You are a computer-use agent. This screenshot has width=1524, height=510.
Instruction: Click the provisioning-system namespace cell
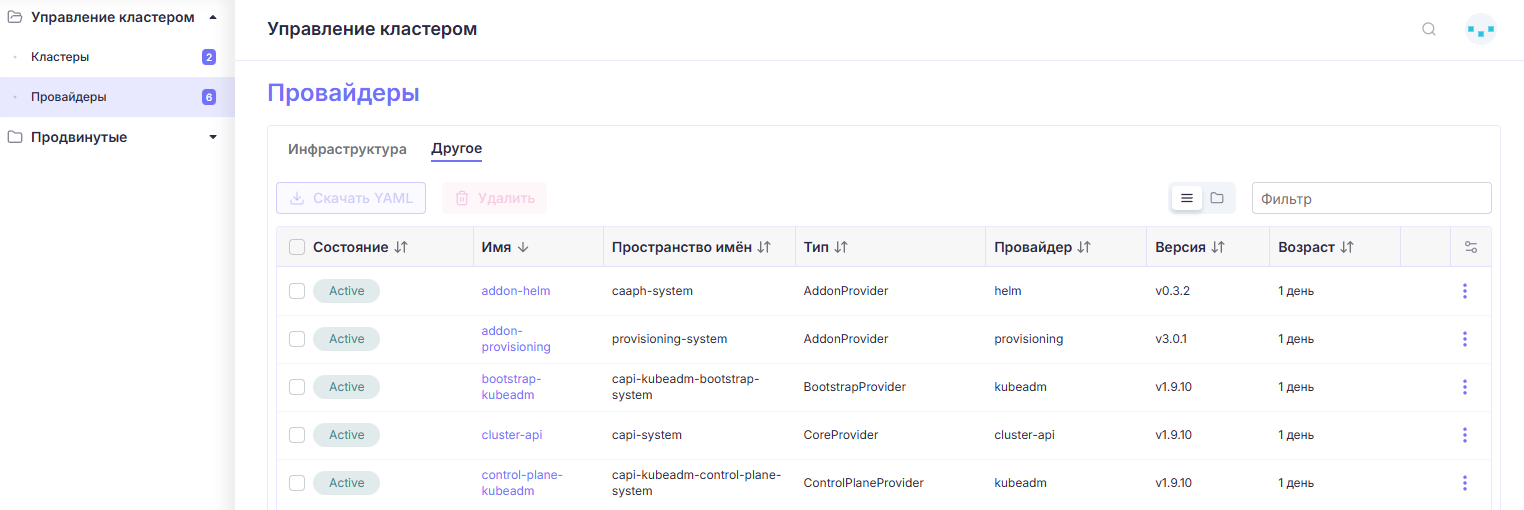click(x=669, y=339)
